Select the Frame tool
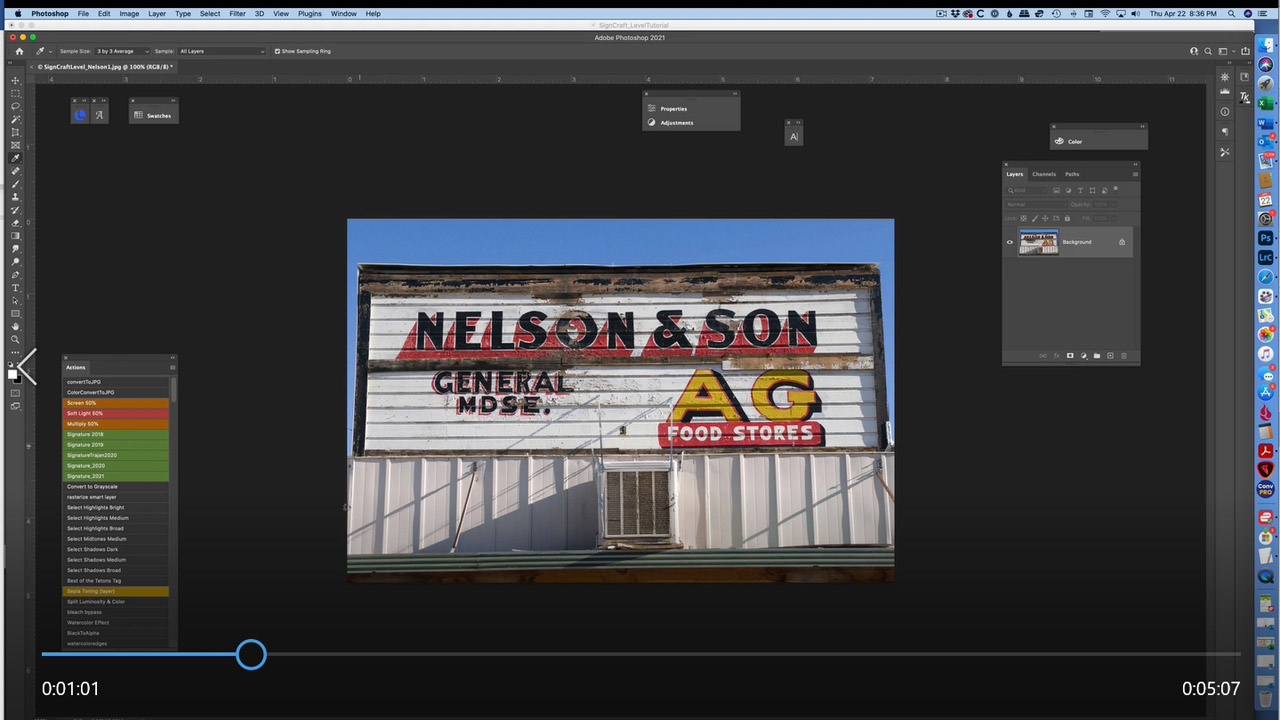The image size is (1280, 720). coord(14,145)
